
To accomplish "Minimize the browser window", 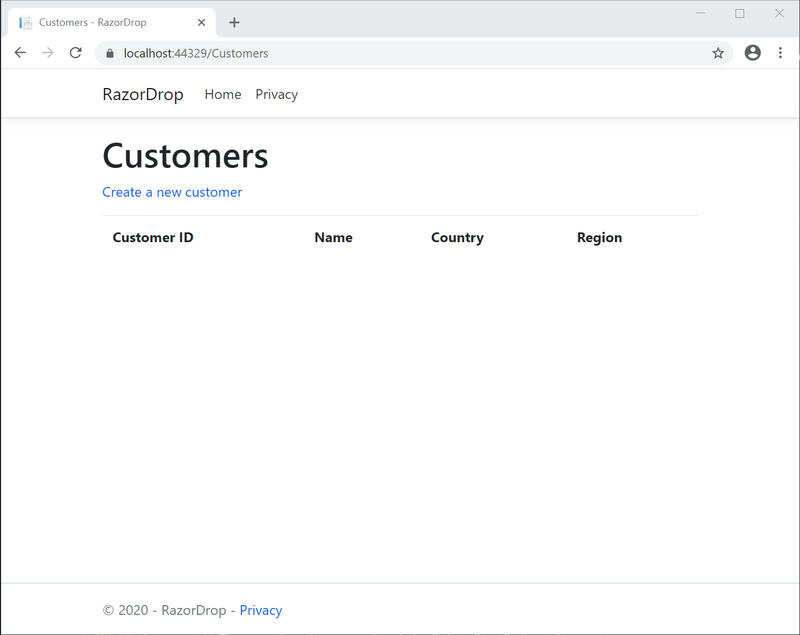I will [701, 13].
